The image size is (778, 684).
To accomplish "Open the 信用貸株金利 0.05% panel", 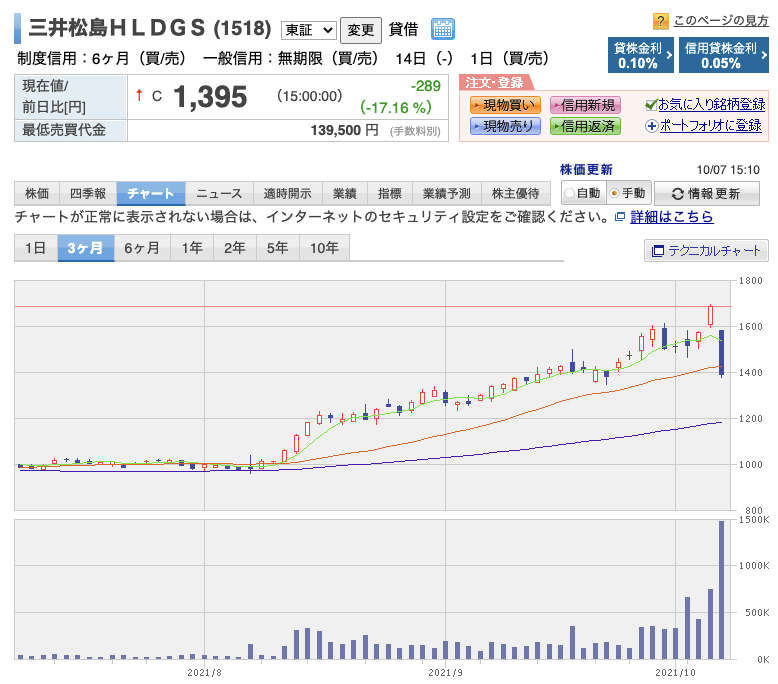I will [723, 55].
